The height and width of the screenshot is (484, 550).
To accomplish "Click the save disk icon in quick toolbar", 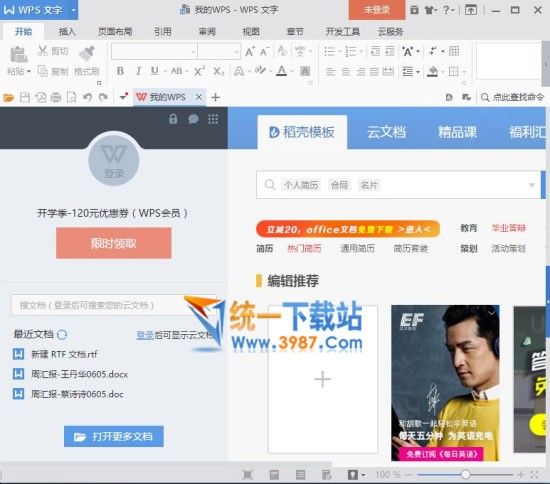I will [x=25, y=97].
